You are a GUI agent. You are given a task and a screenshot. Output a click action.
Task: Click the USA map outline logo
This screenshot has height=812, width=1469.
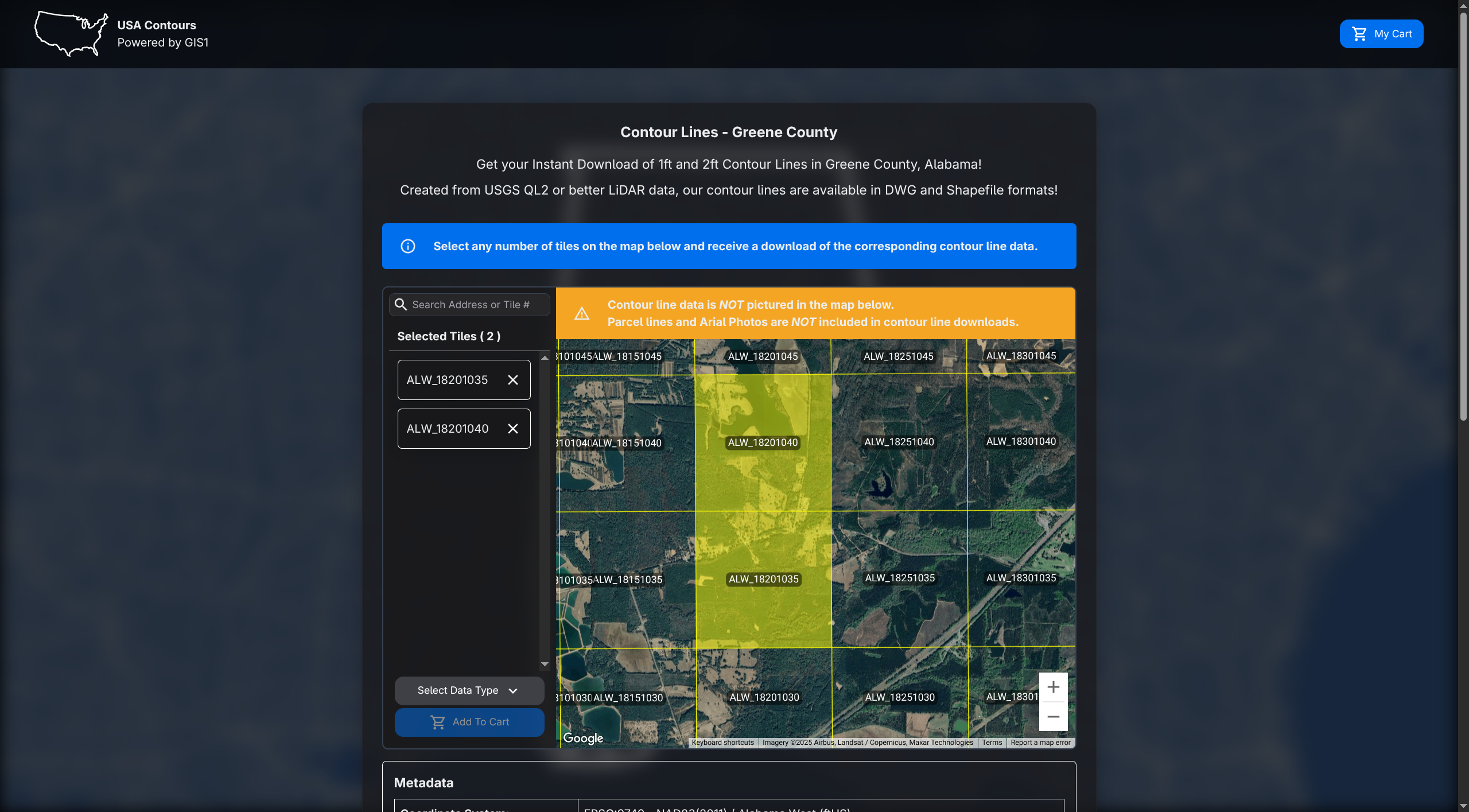71,33
